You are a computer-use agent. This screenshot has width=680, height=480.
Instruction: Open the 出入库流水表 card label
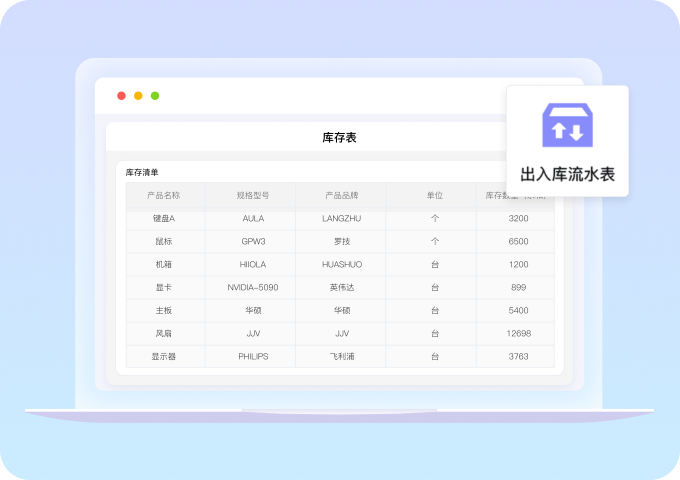(x=567, y=174)
